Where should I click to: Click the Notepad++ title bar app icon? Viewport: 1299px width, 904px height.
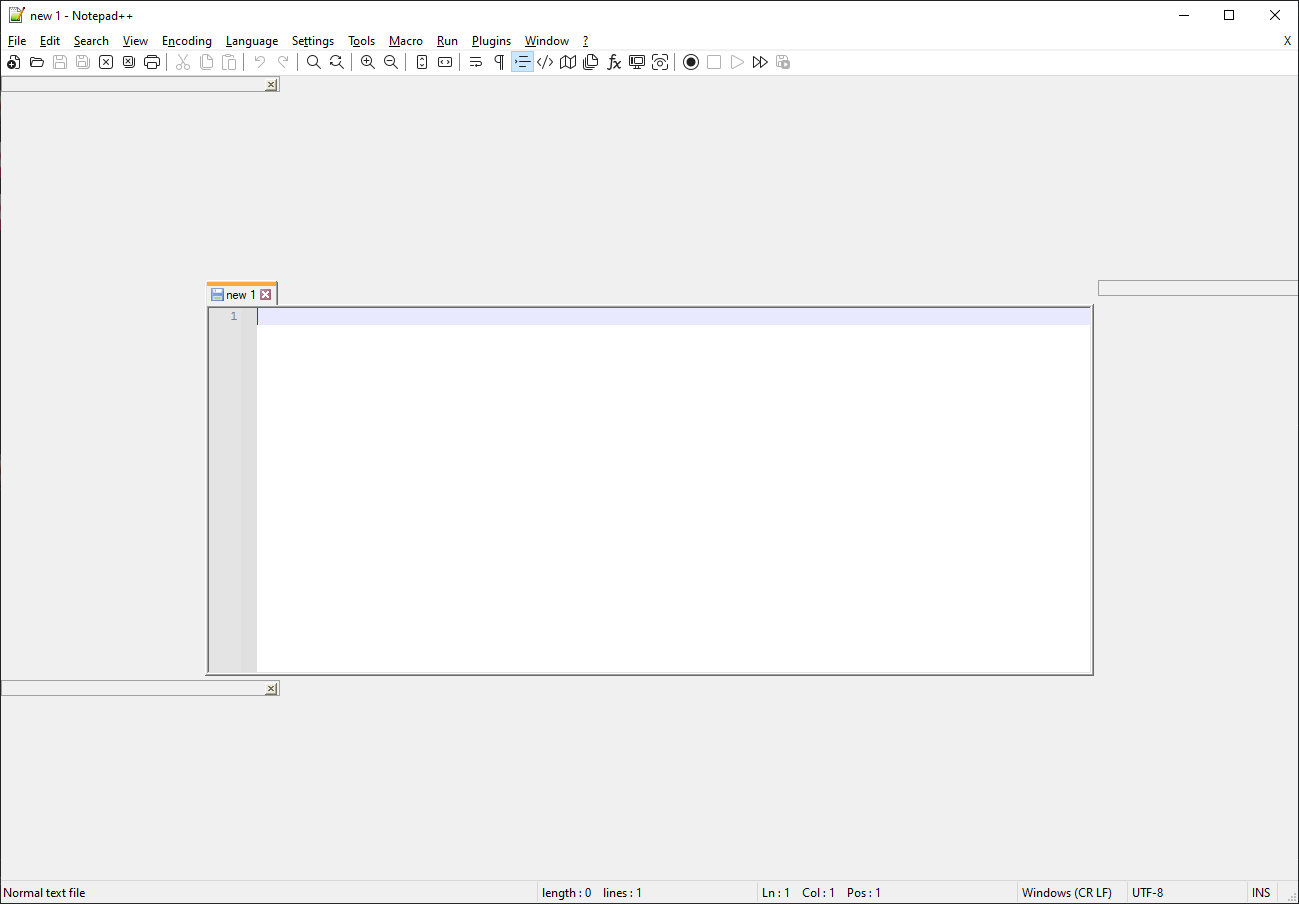click(16, 15)
